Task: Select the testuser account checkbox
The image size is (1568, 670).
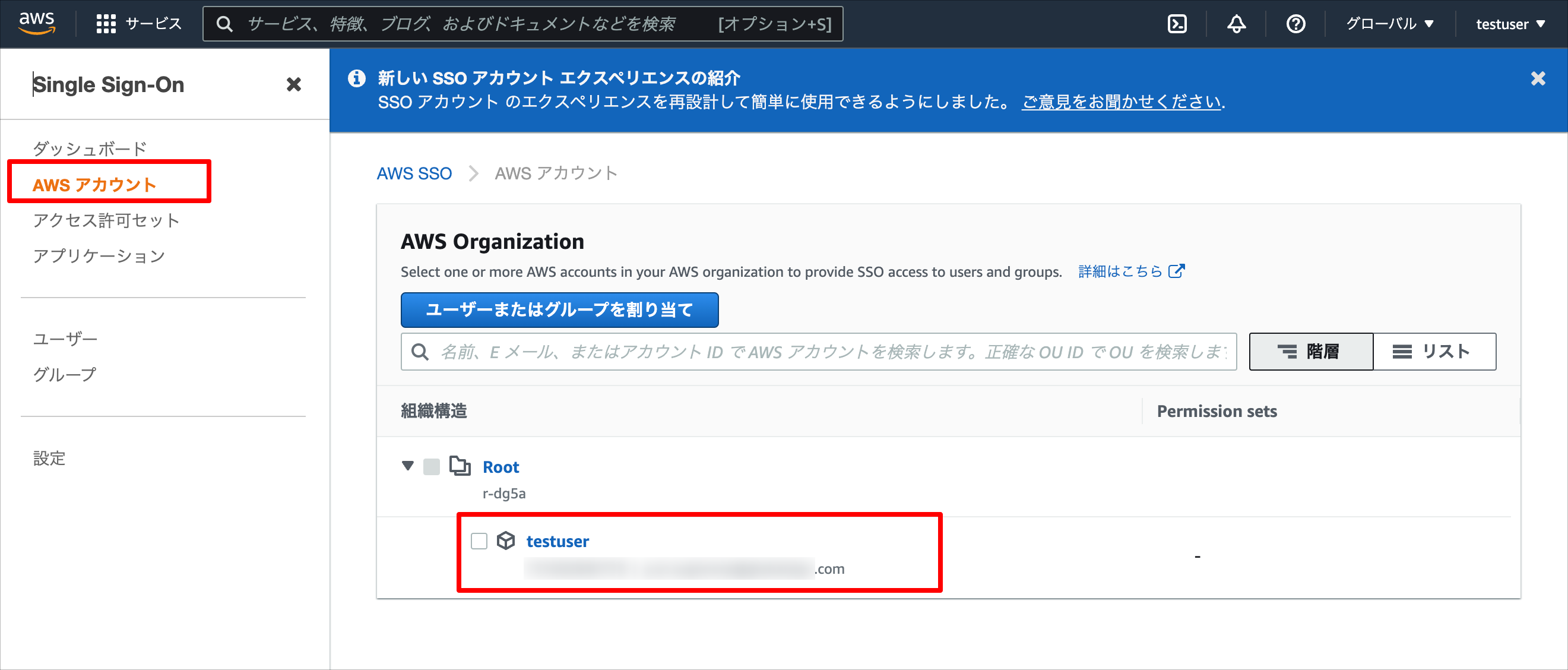Action: coord(479,541)
